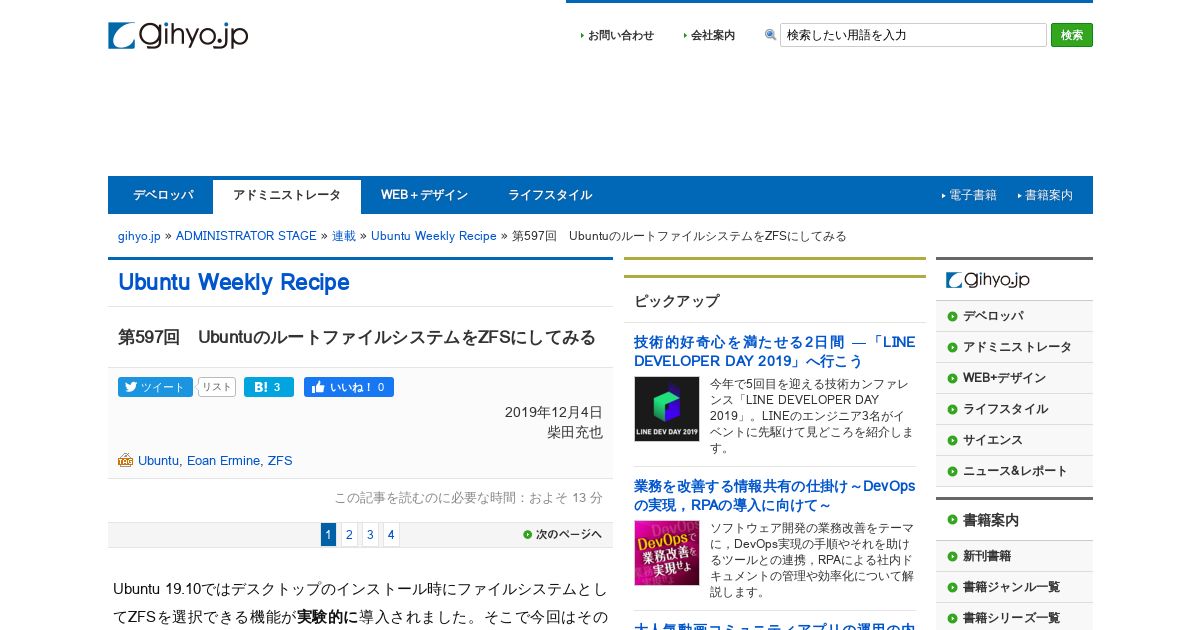1200x630 pixels.
Task: Click the LINE DEV DAY 2019 thumbnail
Action: click(667, 409)
